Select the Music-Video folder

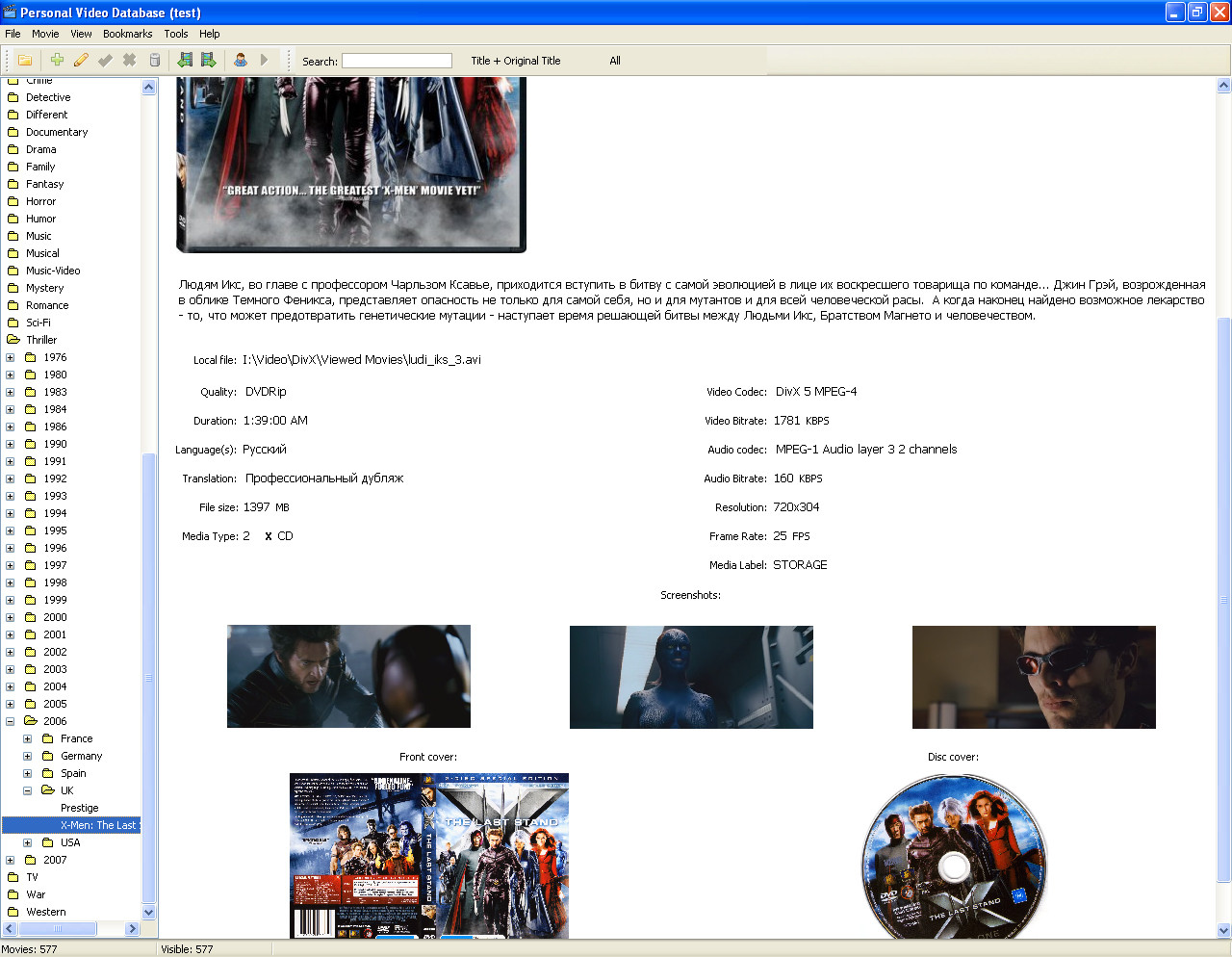pyautogui.click(x=53, y=271)
